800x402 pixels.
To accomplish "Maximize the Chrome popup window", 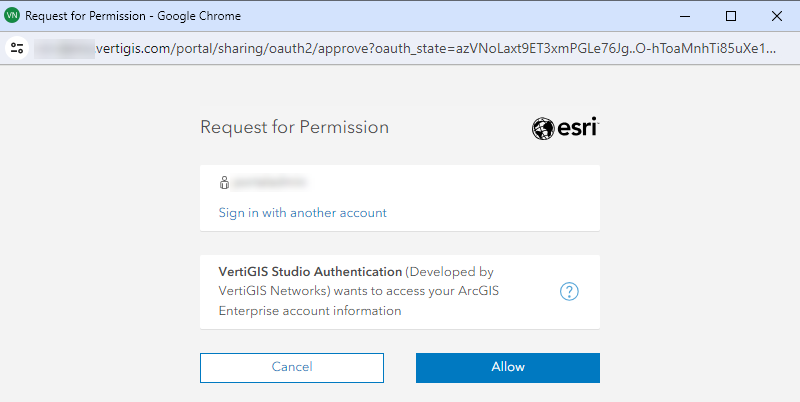I will 731,16.
